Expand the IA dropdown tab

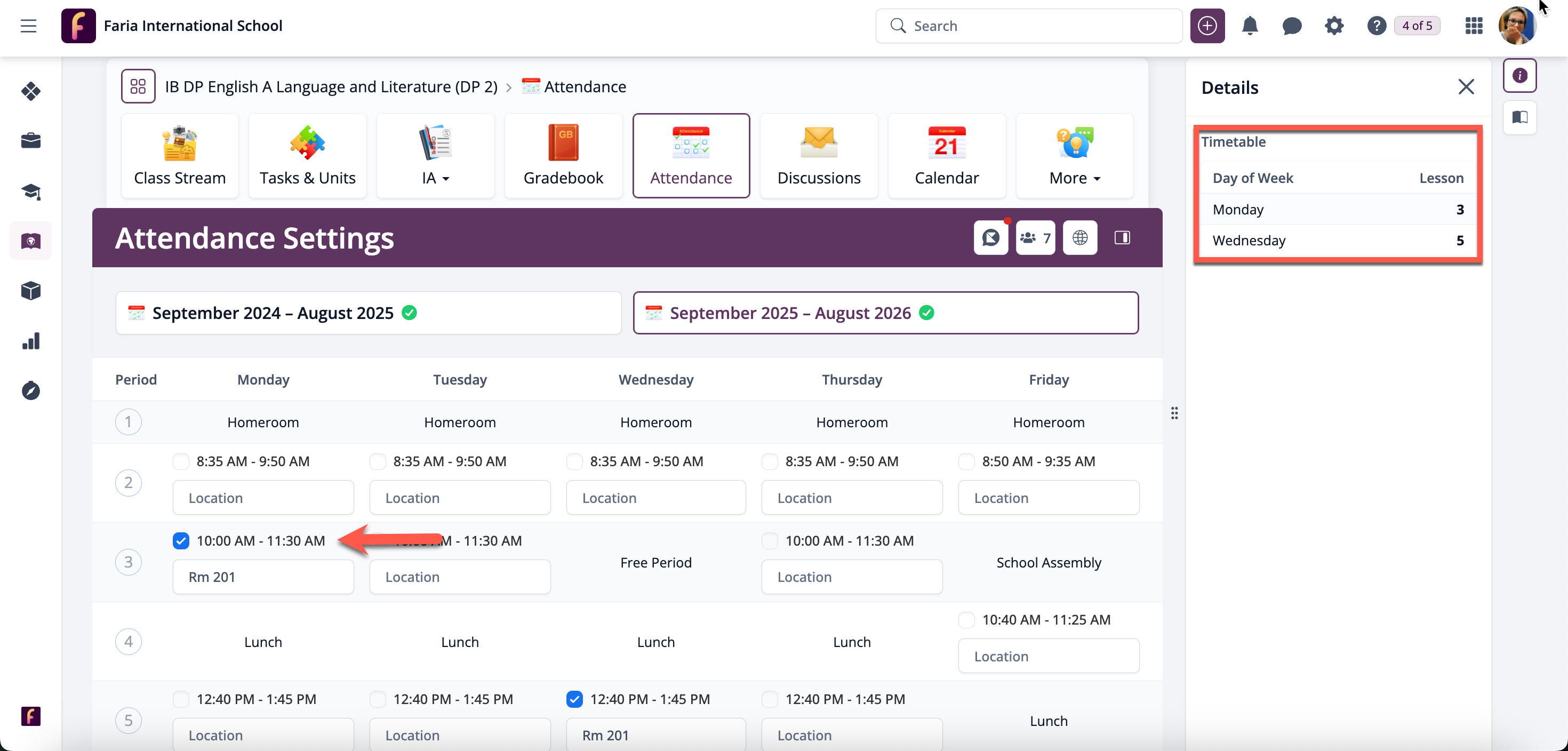tap(435, 156)
